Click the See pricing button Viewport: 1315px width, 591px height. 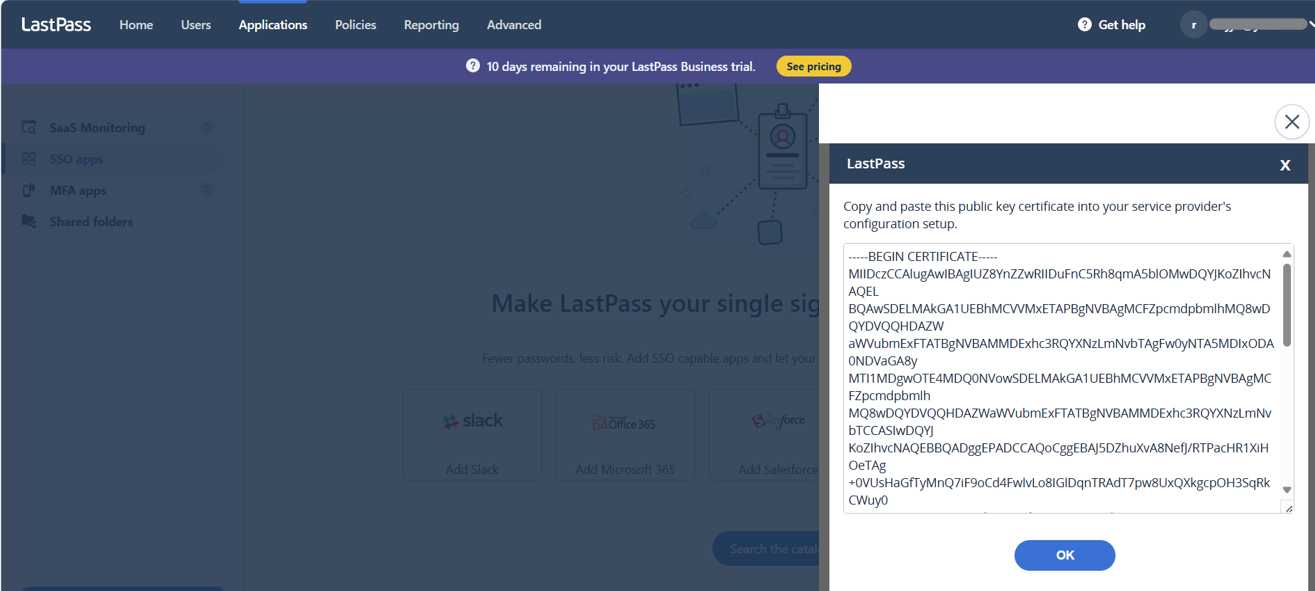coord(814,66)
